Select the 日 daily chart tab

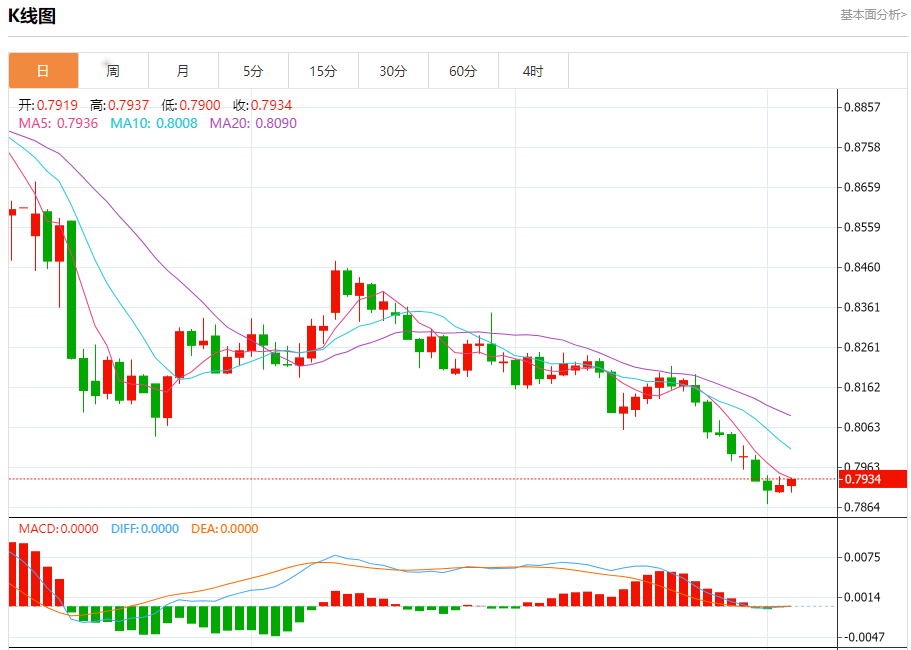coord(44,71)
